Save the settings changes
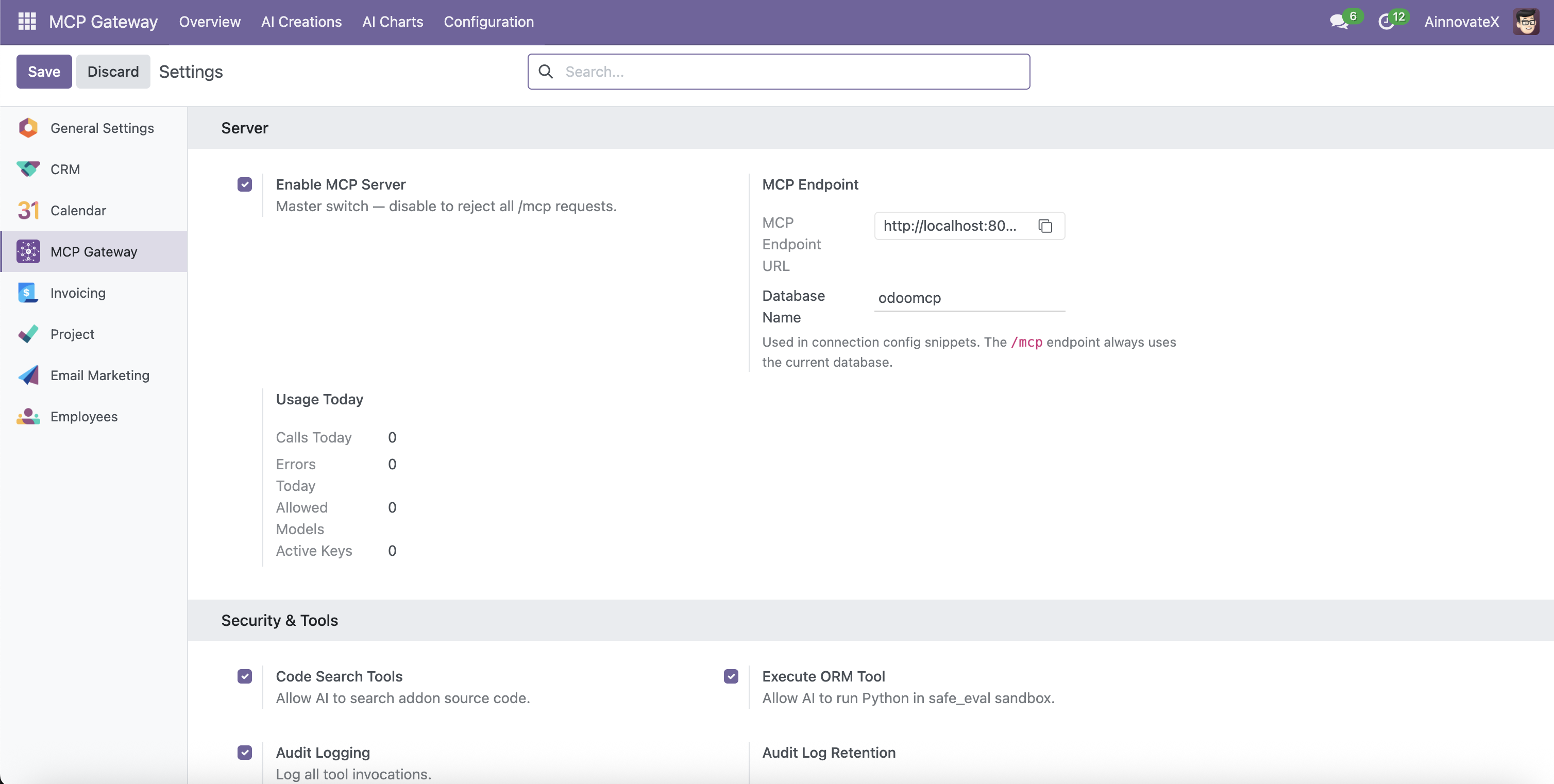Image resolution: width=1554 pixels, height=784 pixels. (x=43, y=71)
